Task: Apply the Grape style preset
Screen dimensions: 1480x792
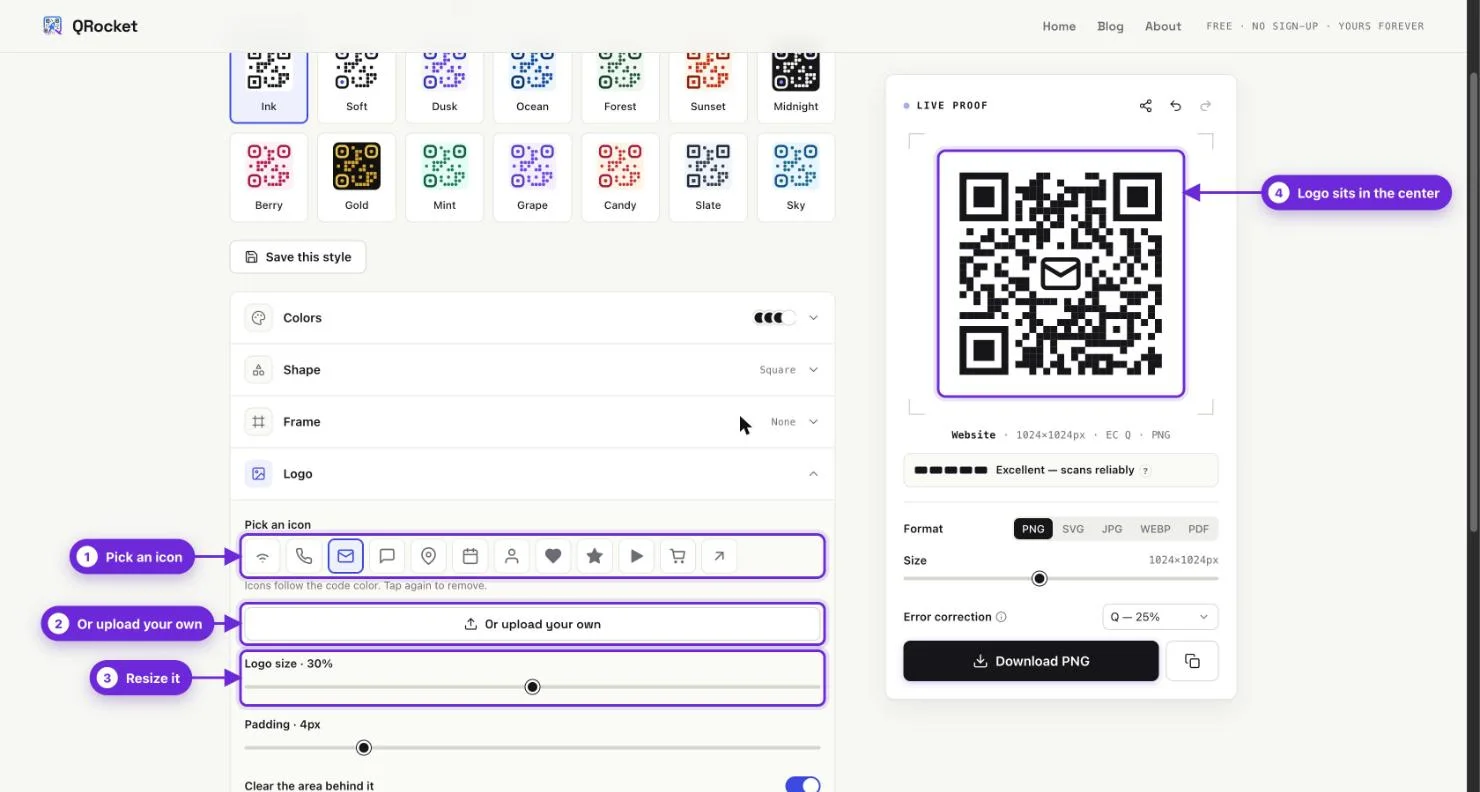Action: pos(532,178)
